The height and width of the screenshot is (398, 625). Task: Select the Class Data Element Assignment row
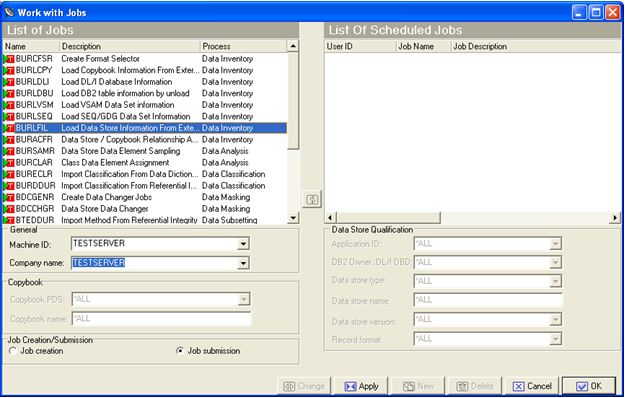click(145, 163)
